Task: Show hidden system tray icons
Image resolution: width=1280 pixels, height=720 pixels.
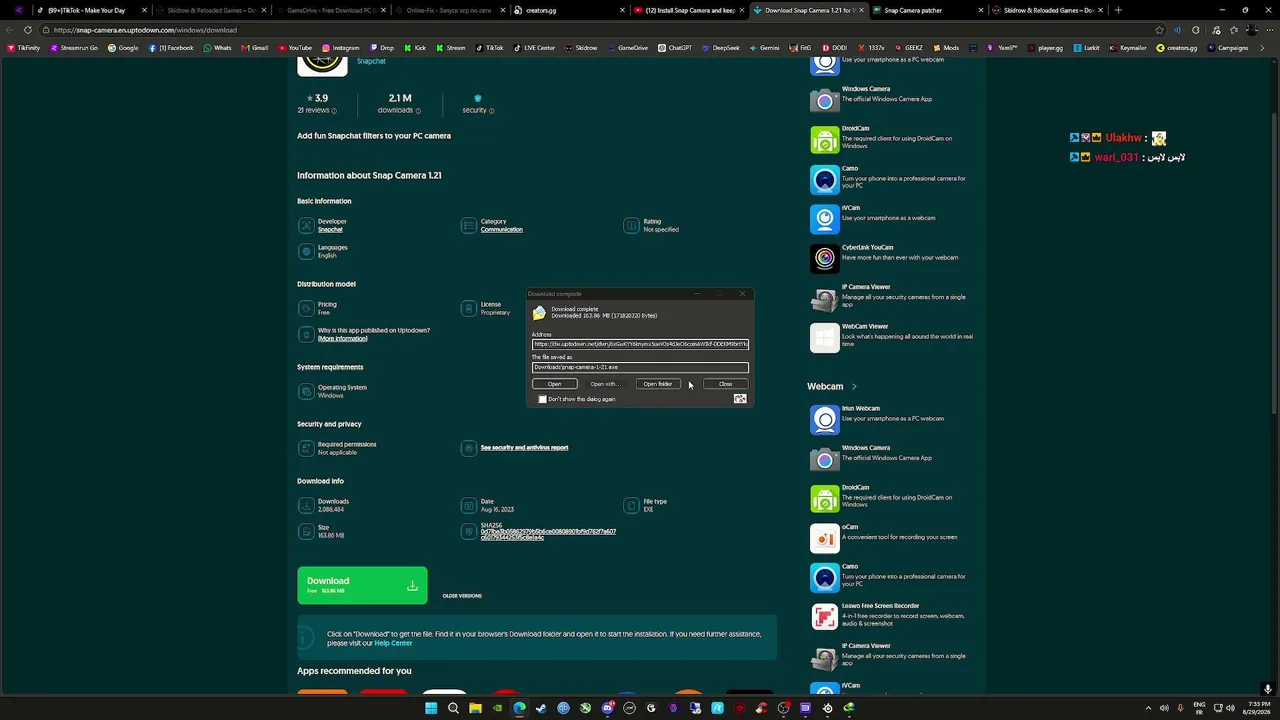Action: click(1148, 708)
